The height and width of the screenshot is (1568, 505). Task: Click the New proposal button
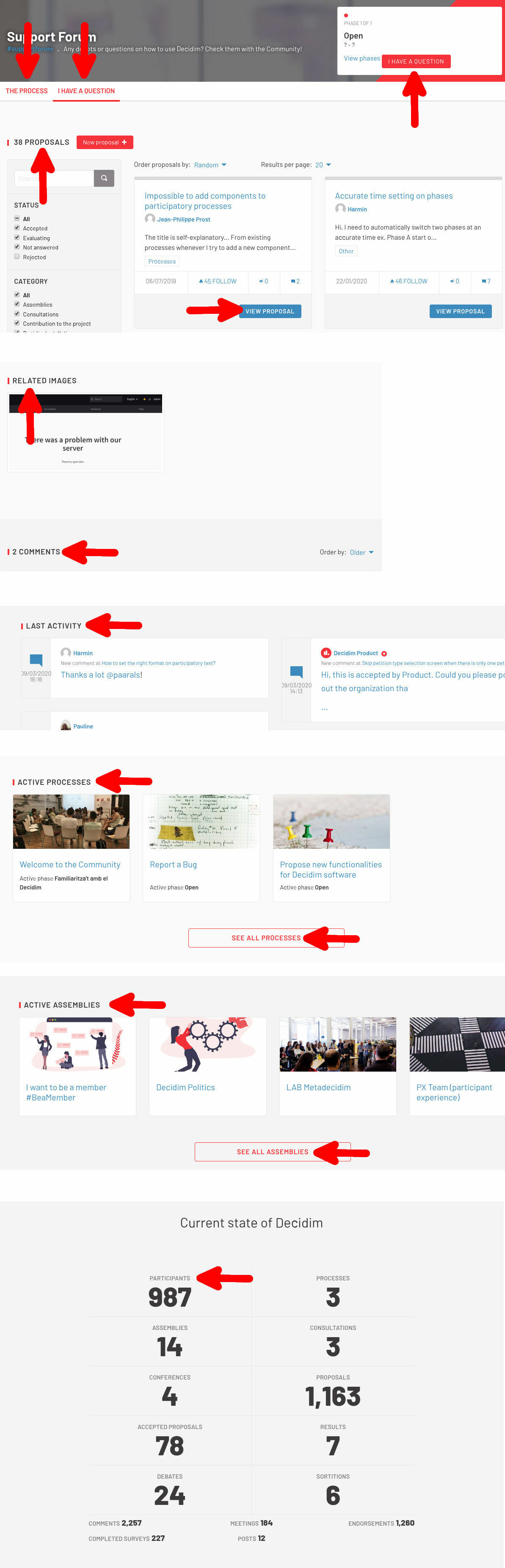[x=105, y=142]
